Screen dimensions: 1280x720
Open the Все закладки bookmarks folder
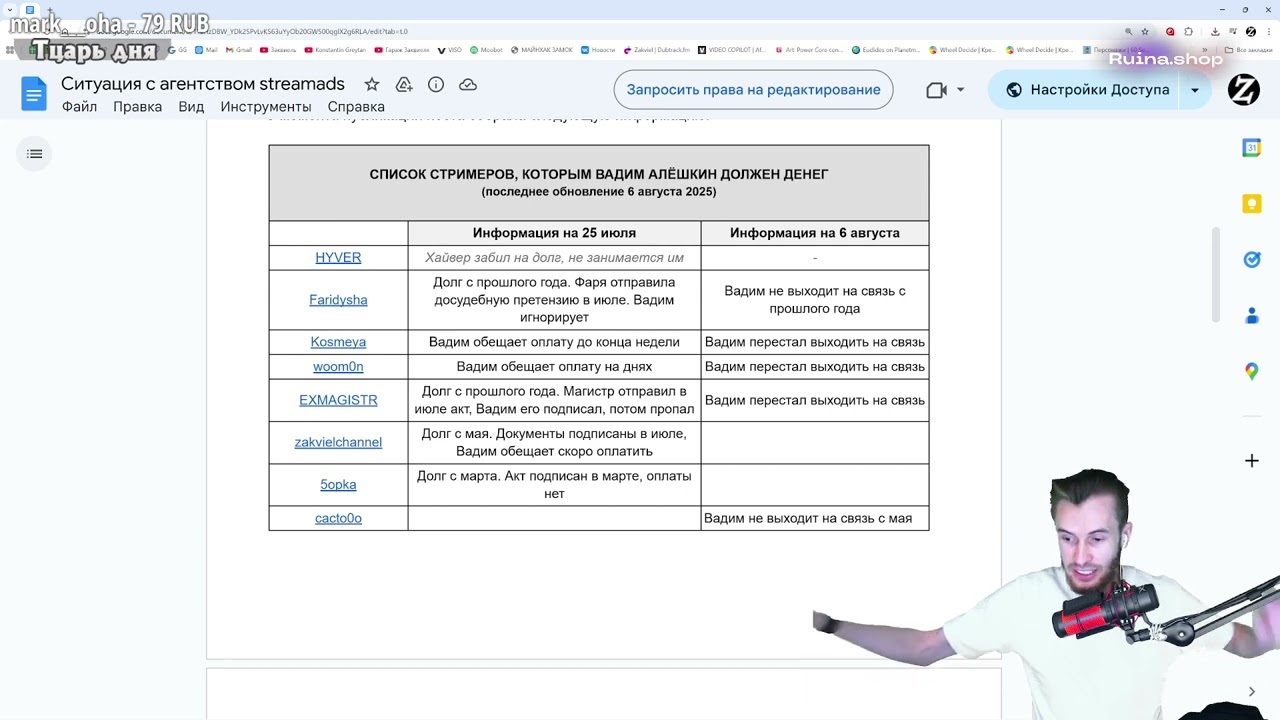(1250, 50)
